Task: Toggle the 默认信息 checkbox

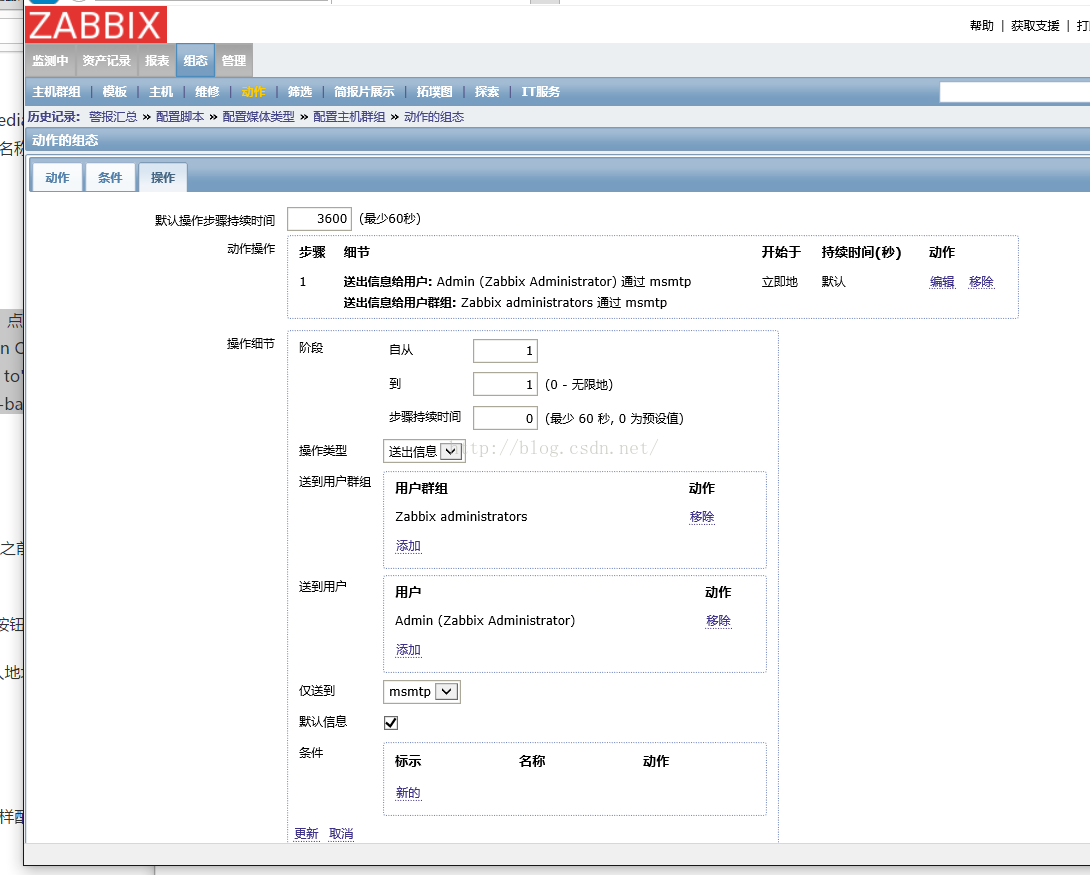Action: 391,723
